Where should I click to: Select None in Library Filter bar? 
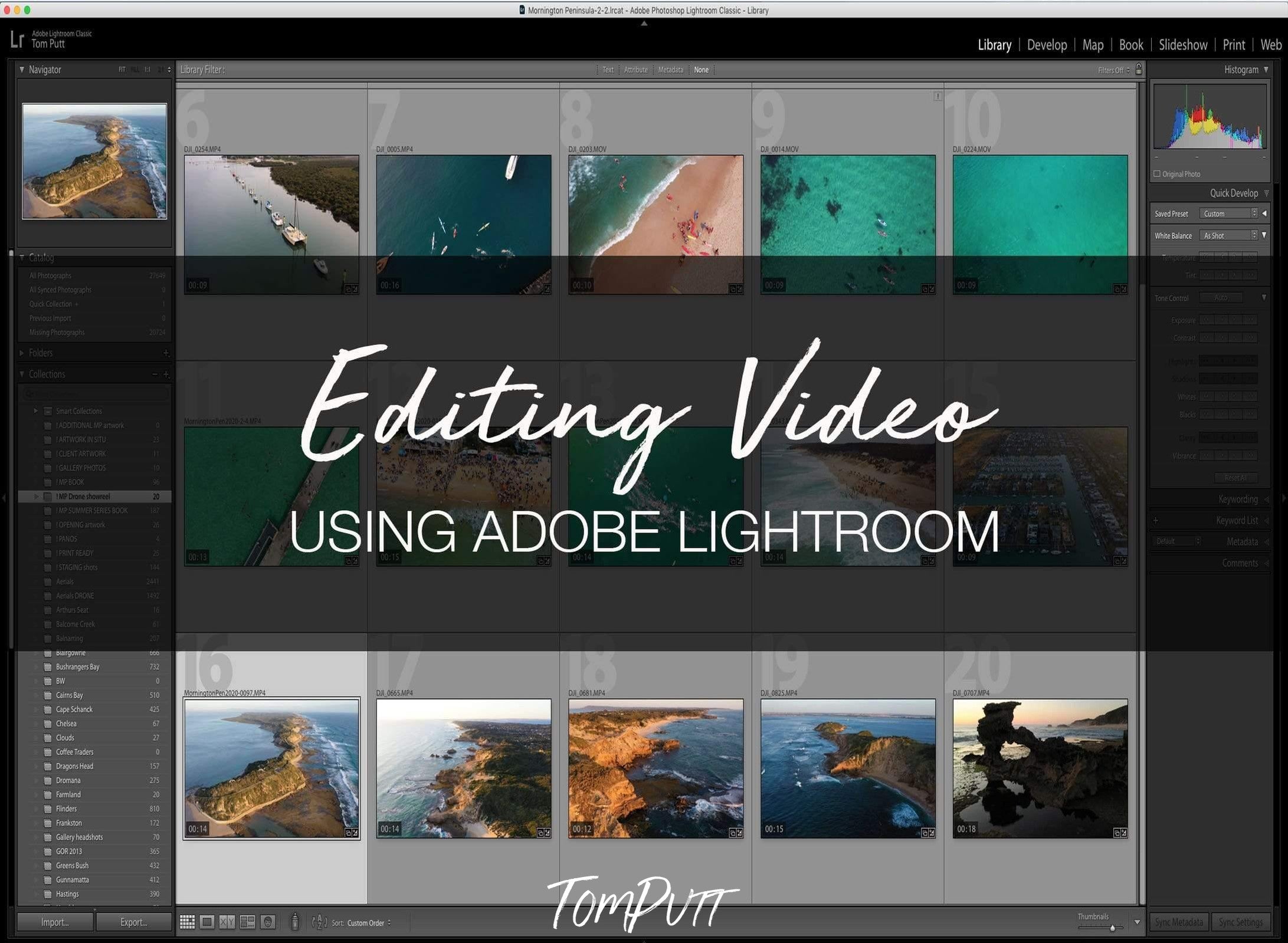[701, 70]
